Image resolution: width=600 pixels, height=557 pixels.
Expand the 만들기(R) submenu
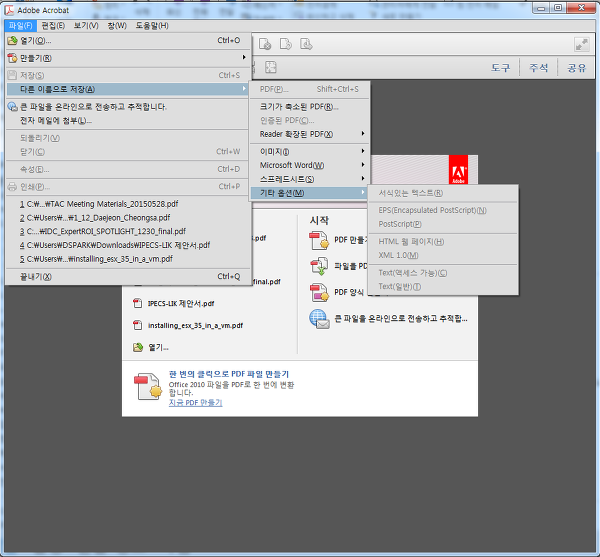click(128, 58)
